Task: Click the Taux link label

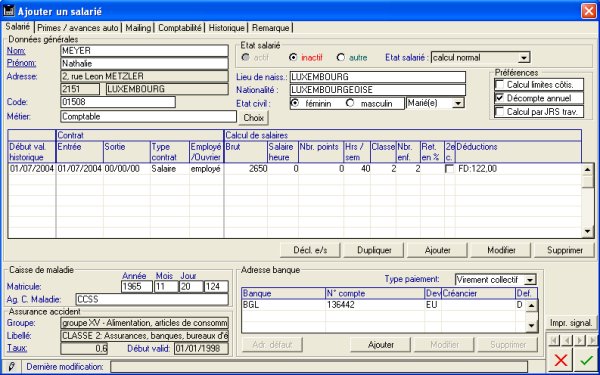Action: click(17, 348)
